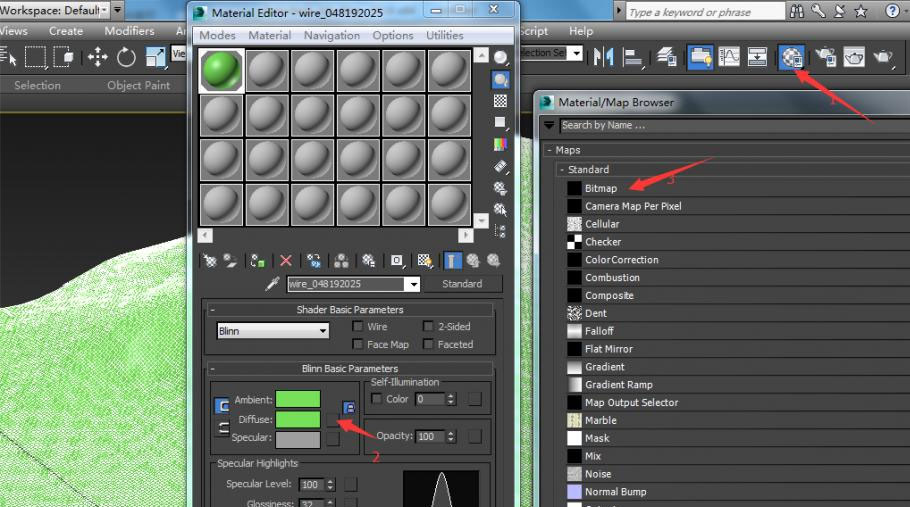Viewport: 910px width, 507px height.
Task: Toggle the Ambient-Diffuse color lock button
Action: (222, 405)
